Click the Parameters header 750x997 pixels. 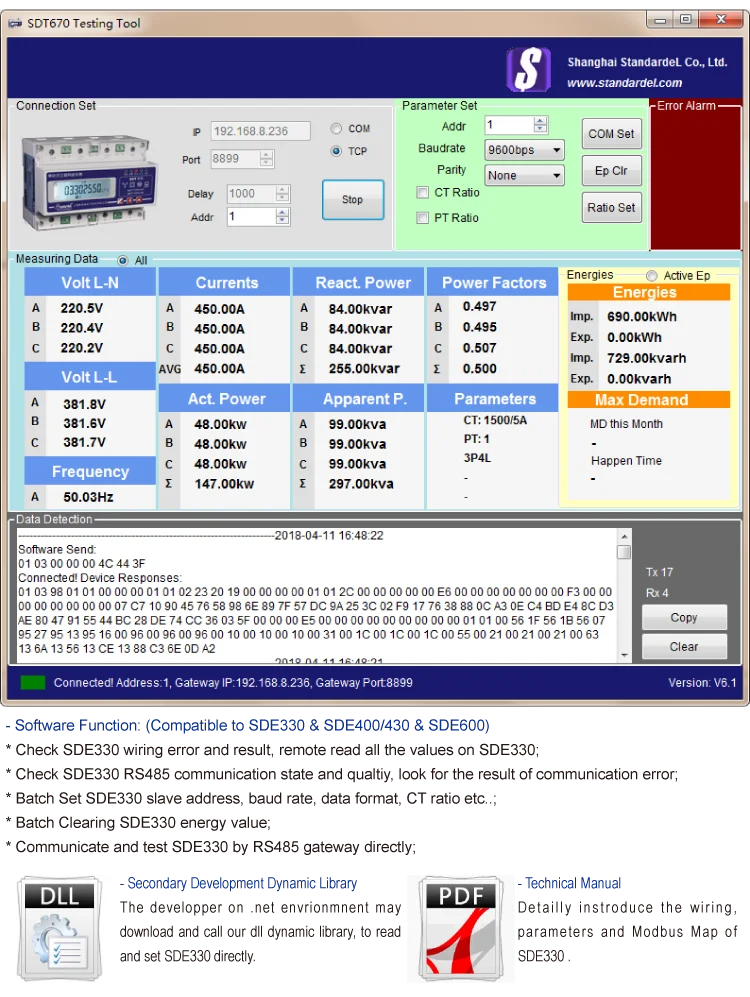494,399
